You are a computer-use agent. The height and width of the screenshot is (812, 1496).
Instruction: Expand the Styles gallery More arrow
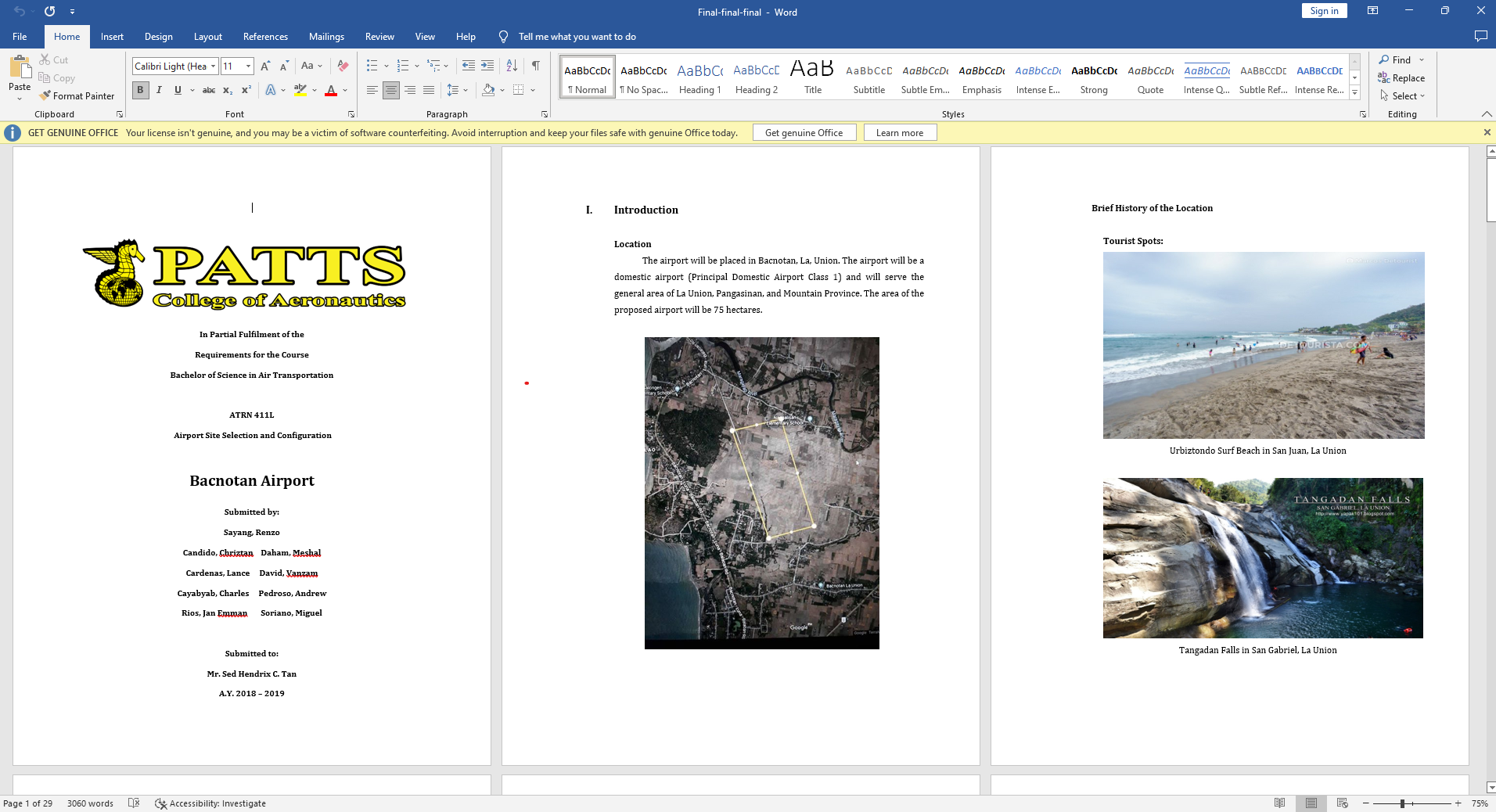point(1354,93)
